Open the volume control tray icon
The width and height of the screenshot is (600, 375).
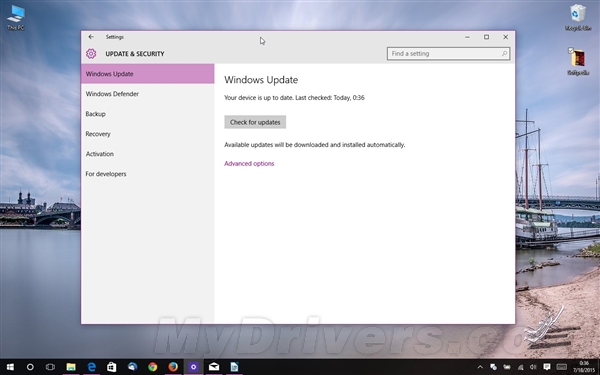[x=533, y=367]
